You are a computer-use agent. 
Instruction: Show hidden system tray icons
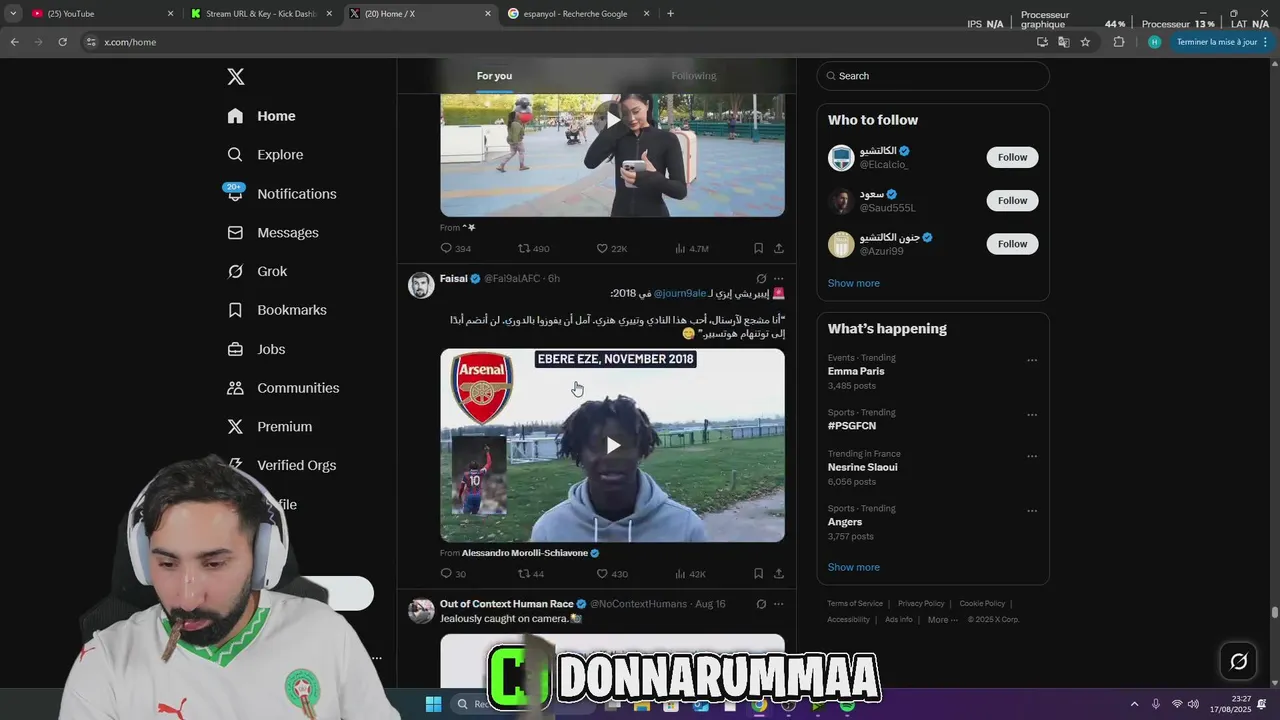[x=1134, y=705]
